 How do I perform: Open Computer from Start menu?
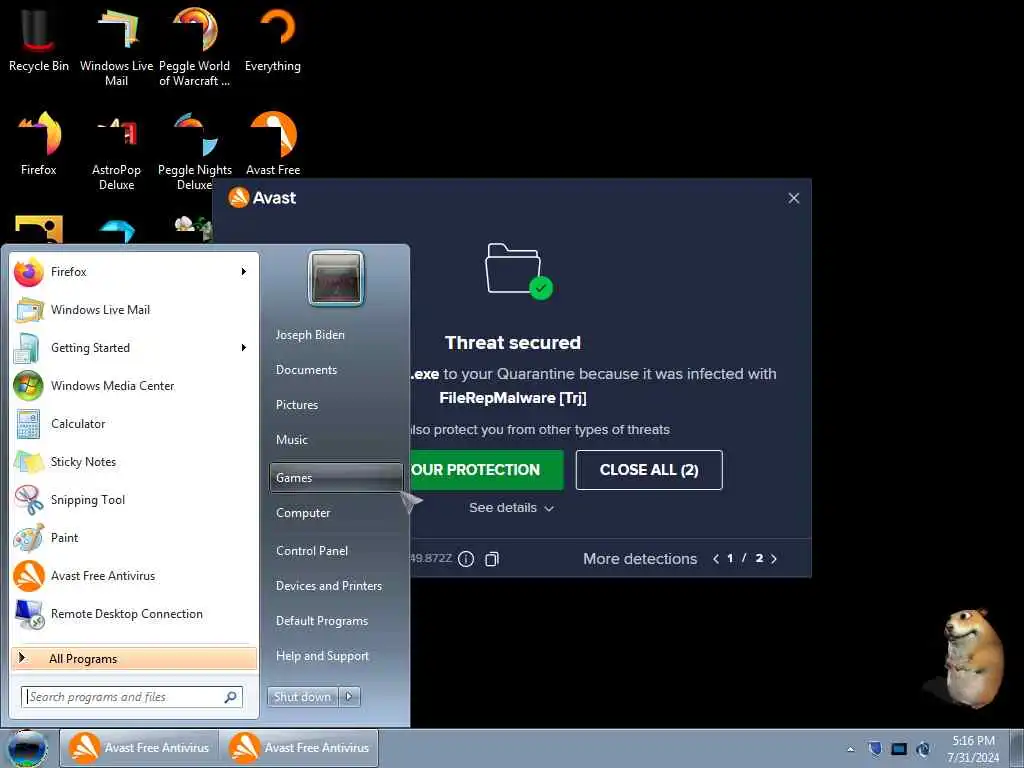[303, 513]
